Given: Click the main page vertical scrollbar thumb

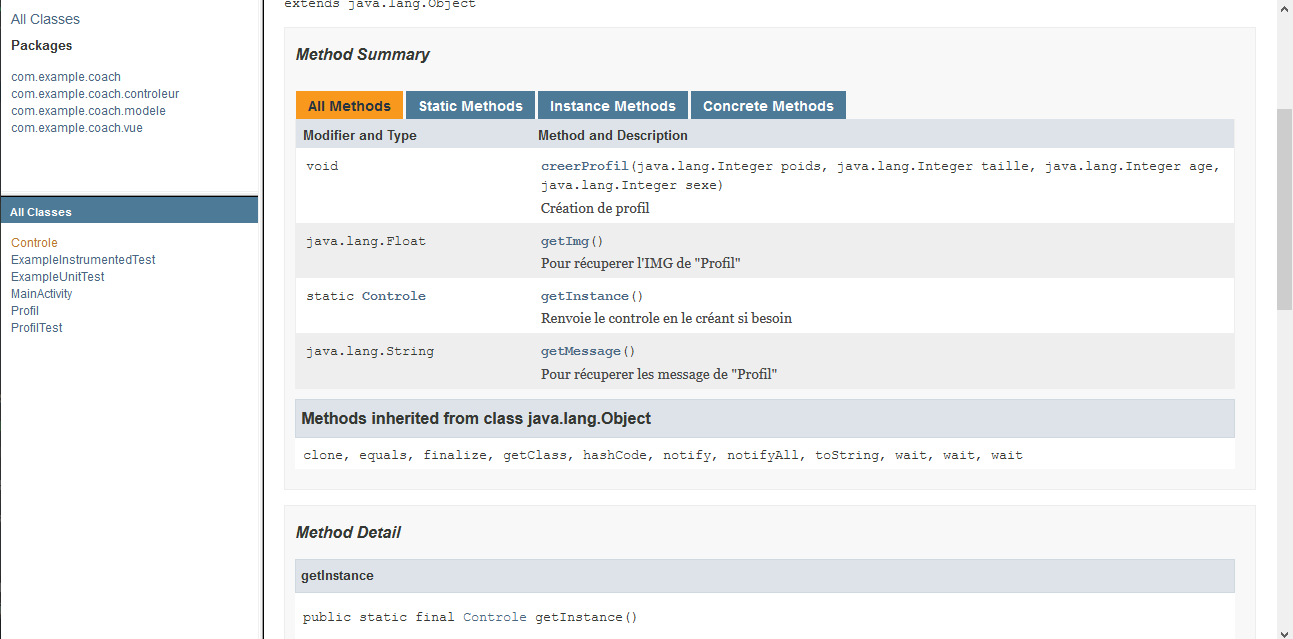Looking at the screenshot, I should (1284, 210).
